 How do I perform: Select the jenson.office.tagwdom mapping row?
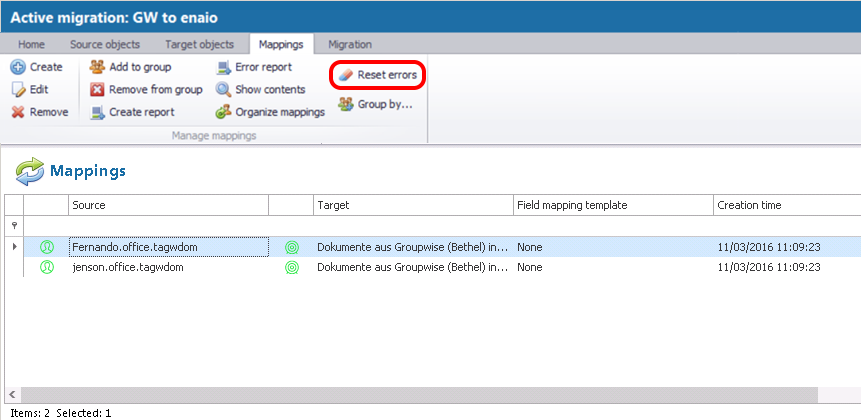point(127,268)
